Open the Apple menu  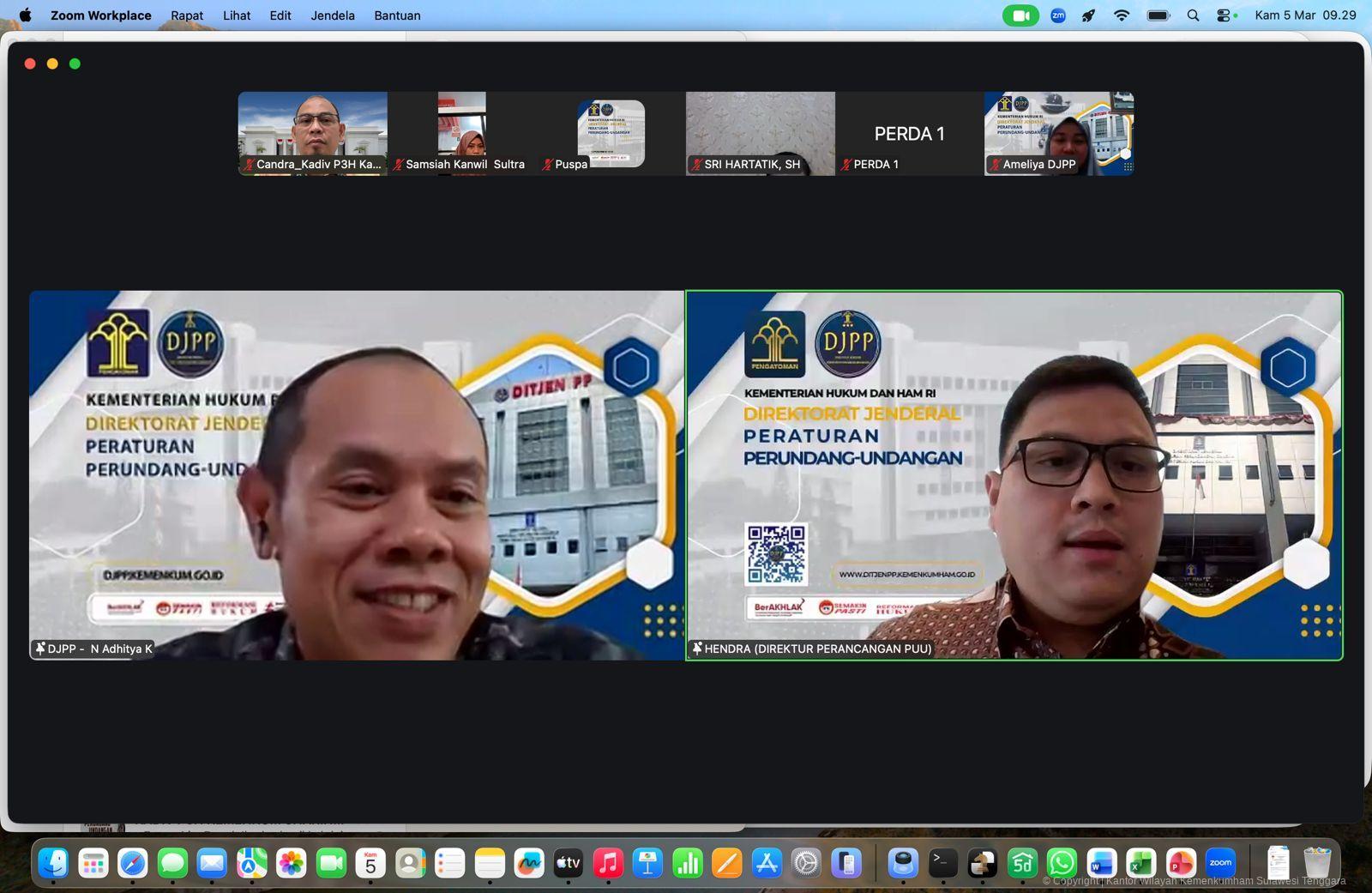[25, 15]
